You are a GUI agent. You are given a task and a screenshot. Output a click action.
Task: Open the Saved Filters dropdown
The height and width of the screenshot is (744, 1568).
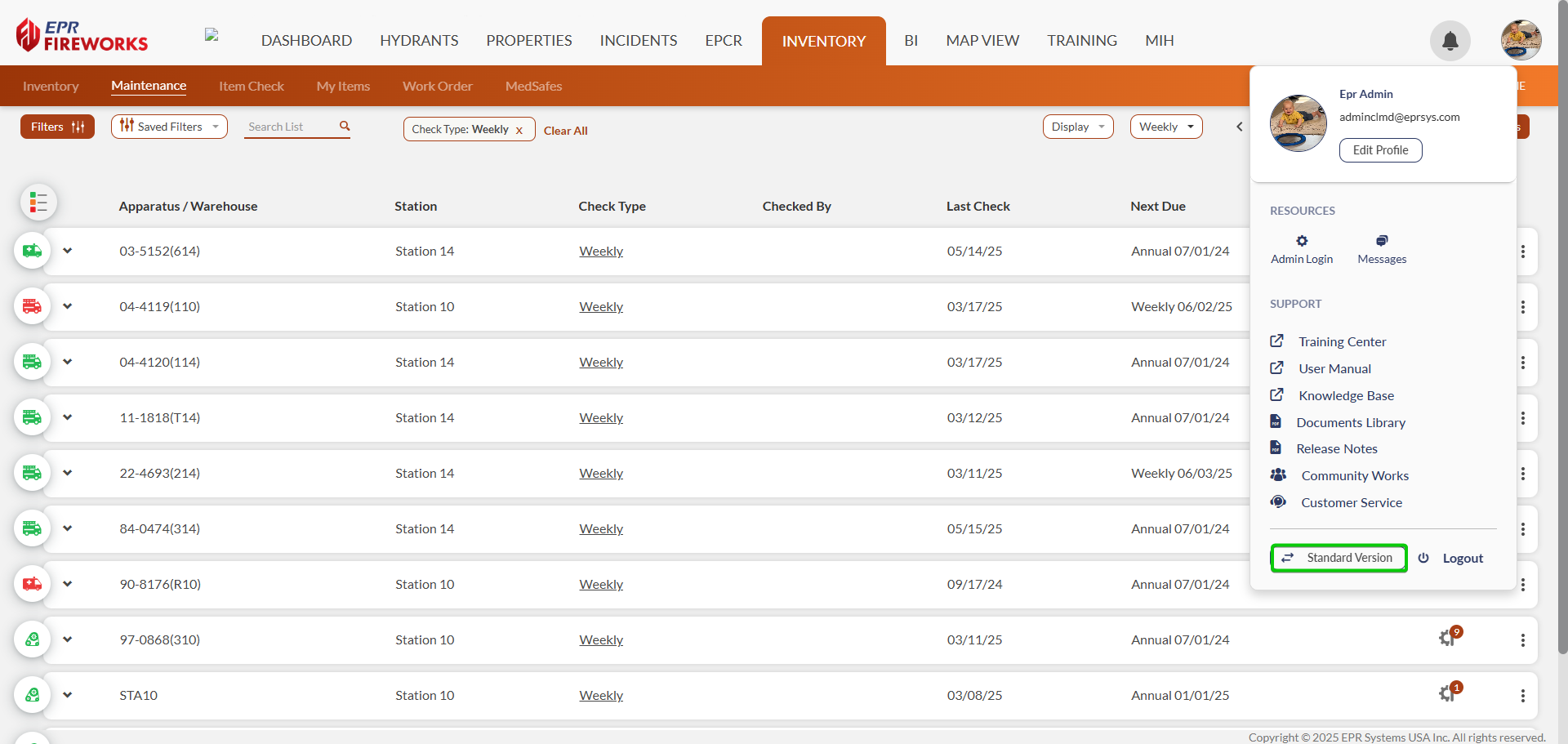click(169, 127)
